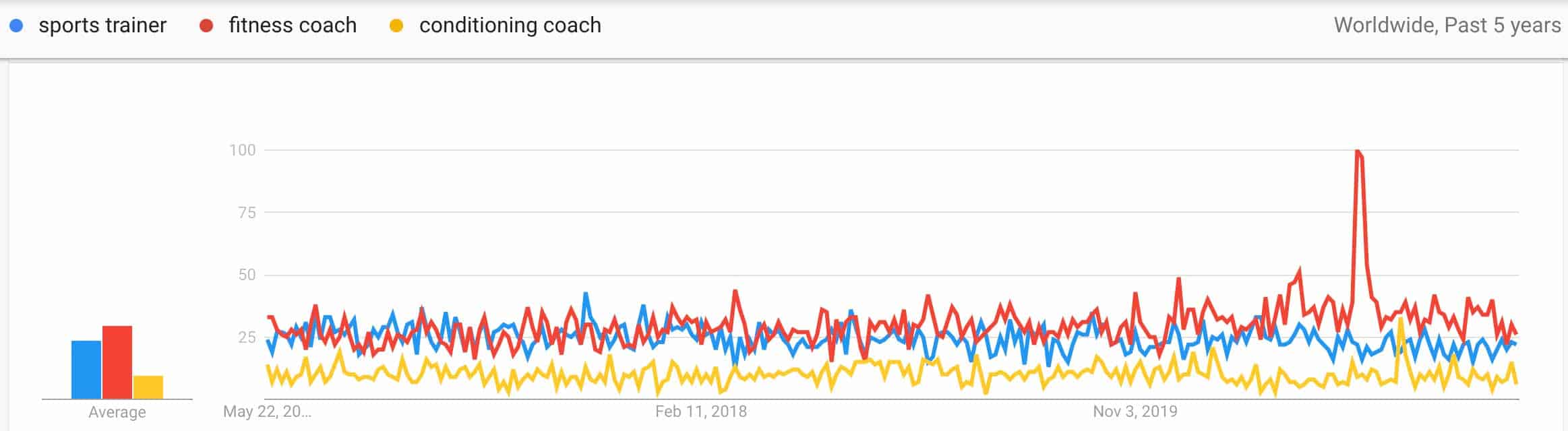This screenshot has width=1568, height=431.
Task: Click the 'Worldwide, Past 5 years' text
Action: click(x=1447, y=26)
